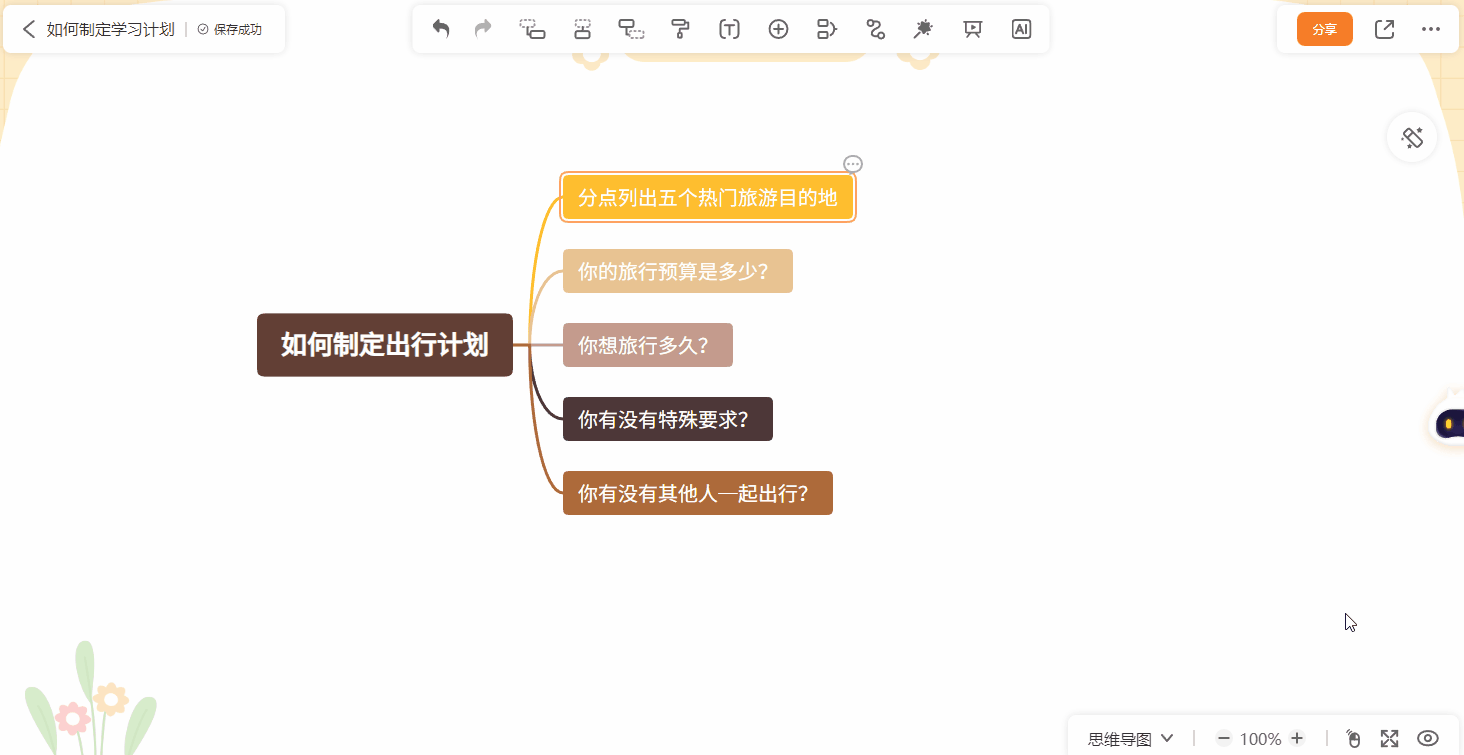Image resolution: width=1464 pixels, height=755 pixels.
Task: Select the 如何制定出行计划 central node
Action: point(385,345)
